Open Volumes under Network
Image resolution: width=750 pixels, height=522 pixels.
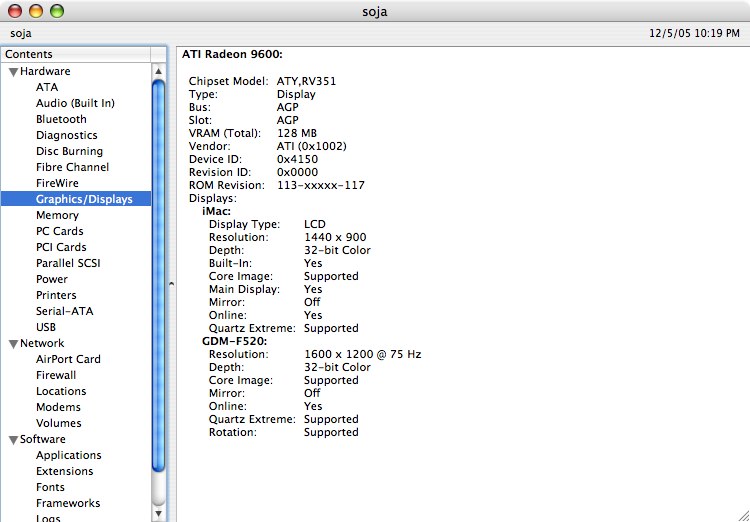tap(58, 423)
